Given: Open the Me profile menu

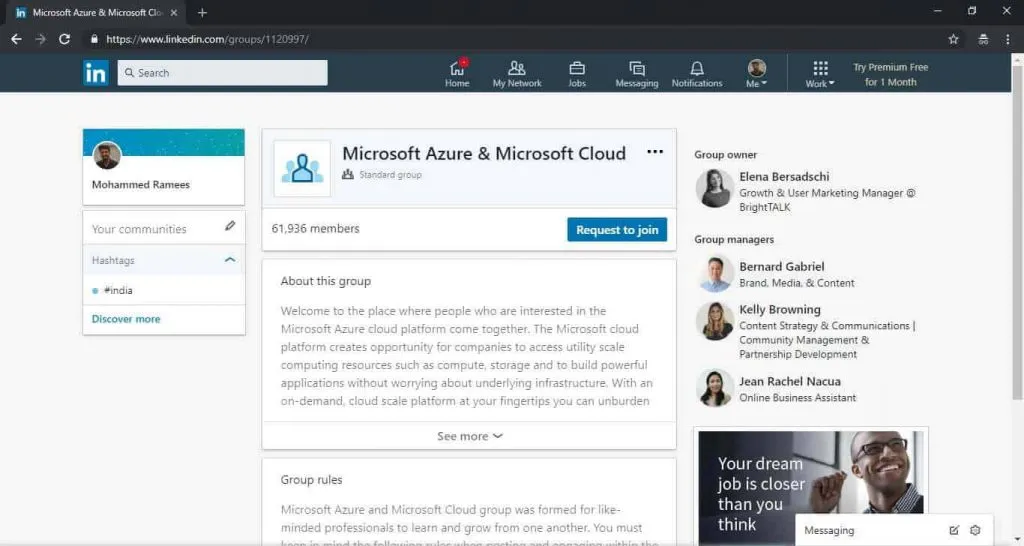Looking at the screenshot, I should click(x=756, y=74).
